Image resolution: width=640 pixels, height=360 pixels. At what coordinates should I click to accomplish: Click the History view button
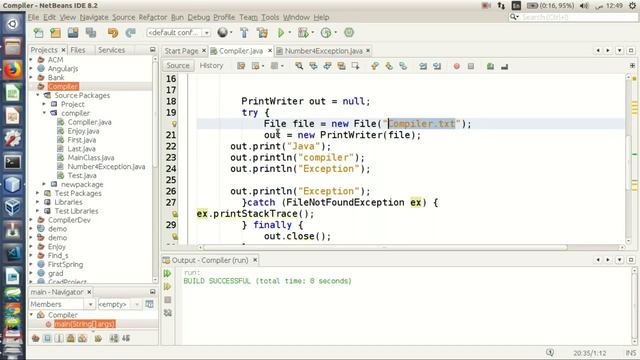coord(211,65)
